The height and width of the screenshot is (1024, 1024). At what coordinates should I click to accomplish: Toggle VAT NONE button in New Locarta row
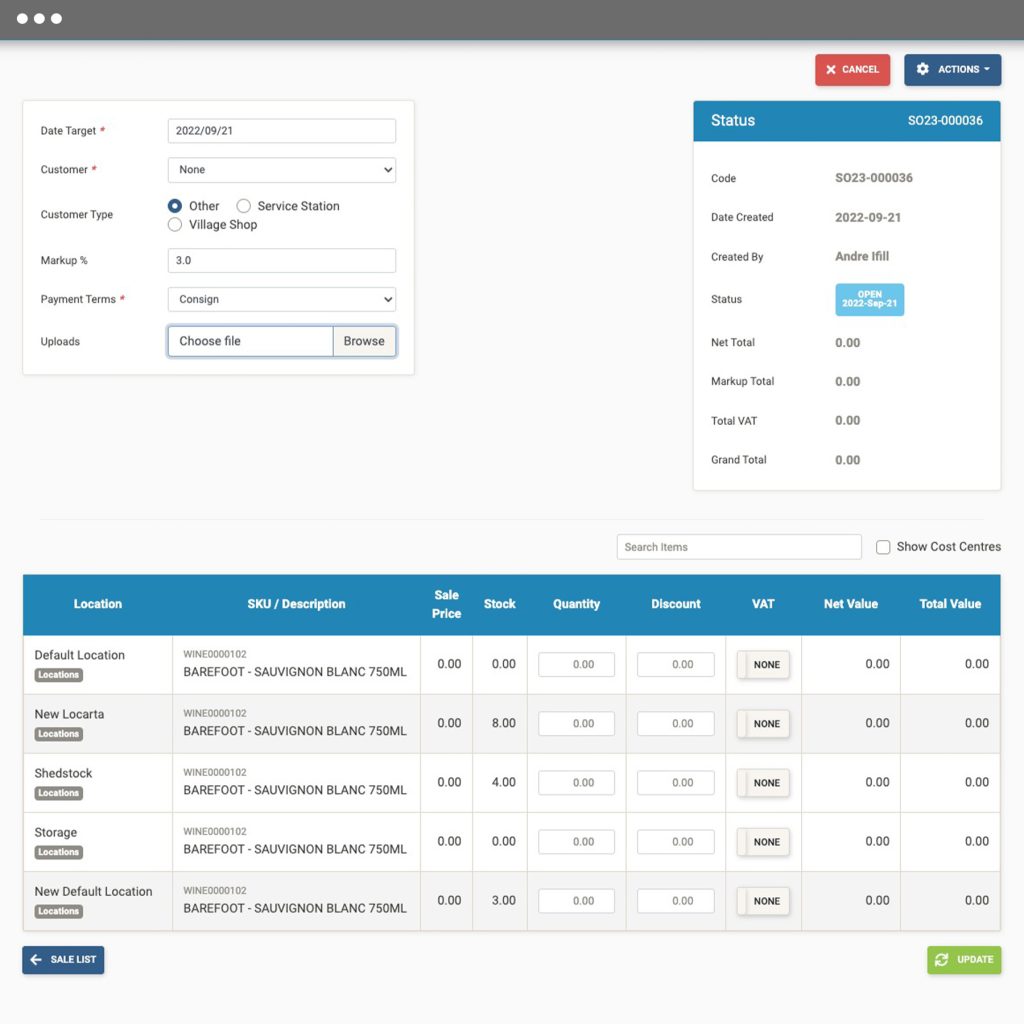(763, 724)
